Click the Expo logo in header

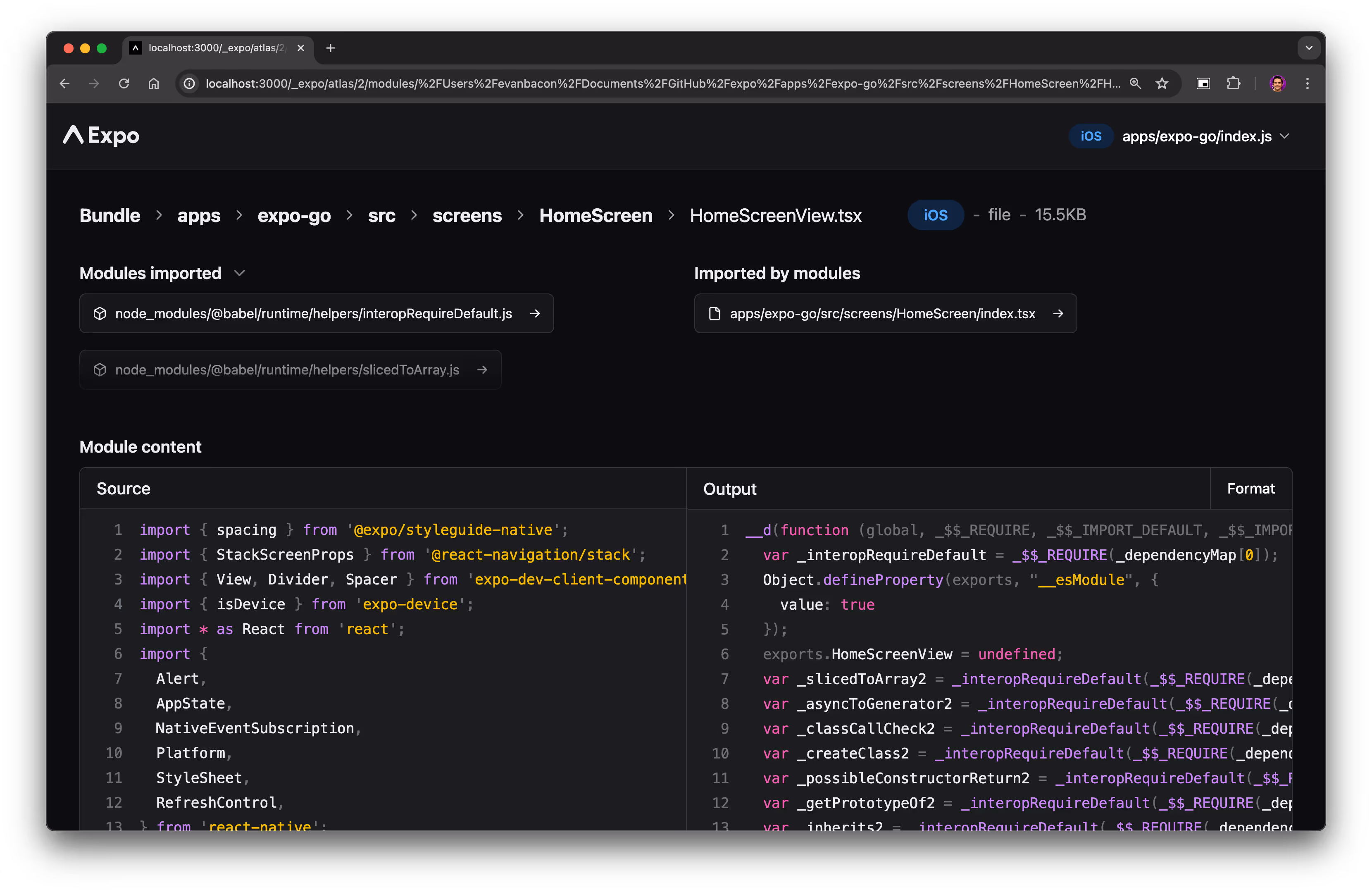pos(102,136)
